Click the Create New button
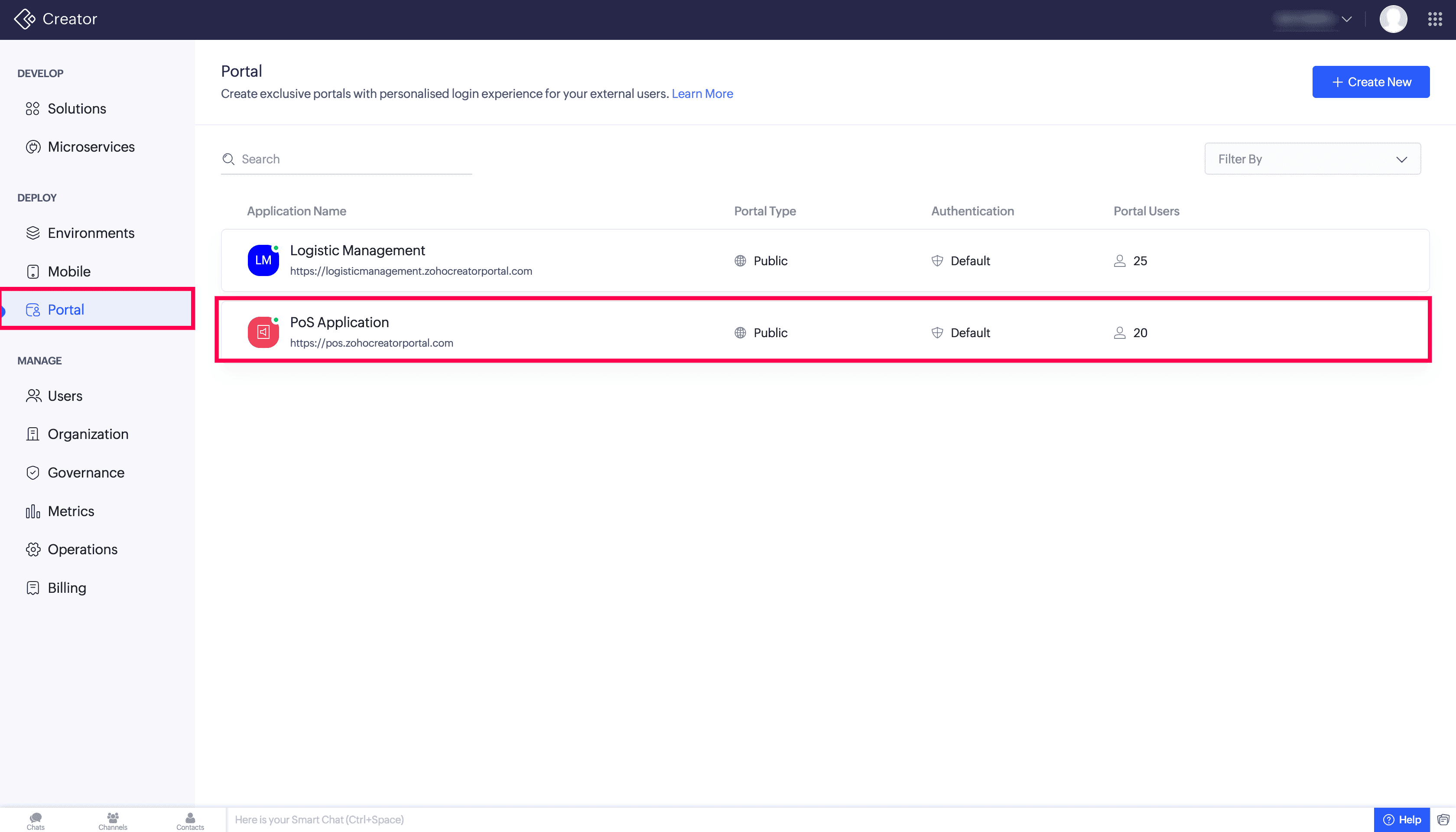The width and height of the screenshot is (1456, 832). (x=1370, y=82)
